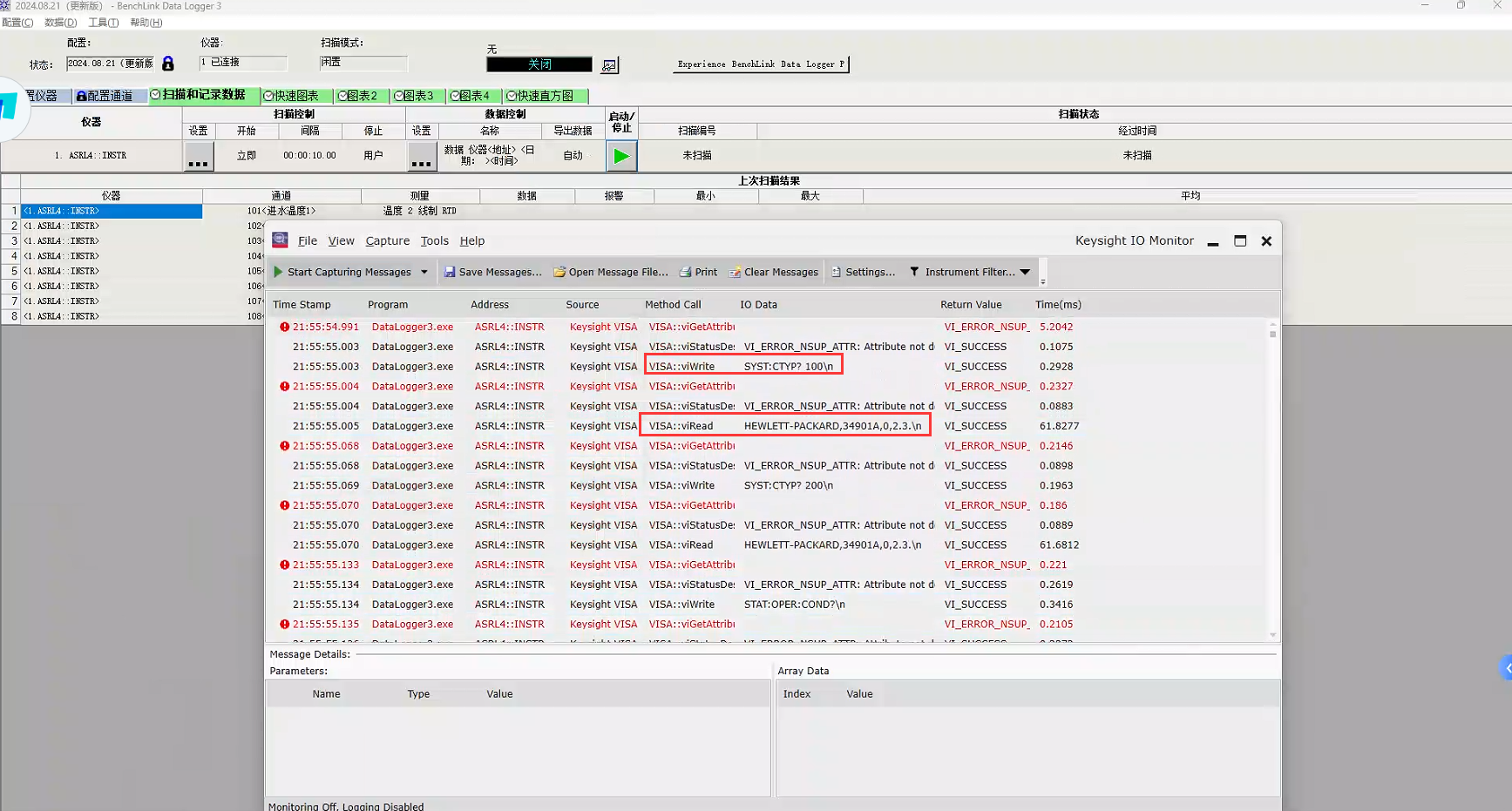Expand IO Monitor toolbar overflow chevron

point(1043,281)
